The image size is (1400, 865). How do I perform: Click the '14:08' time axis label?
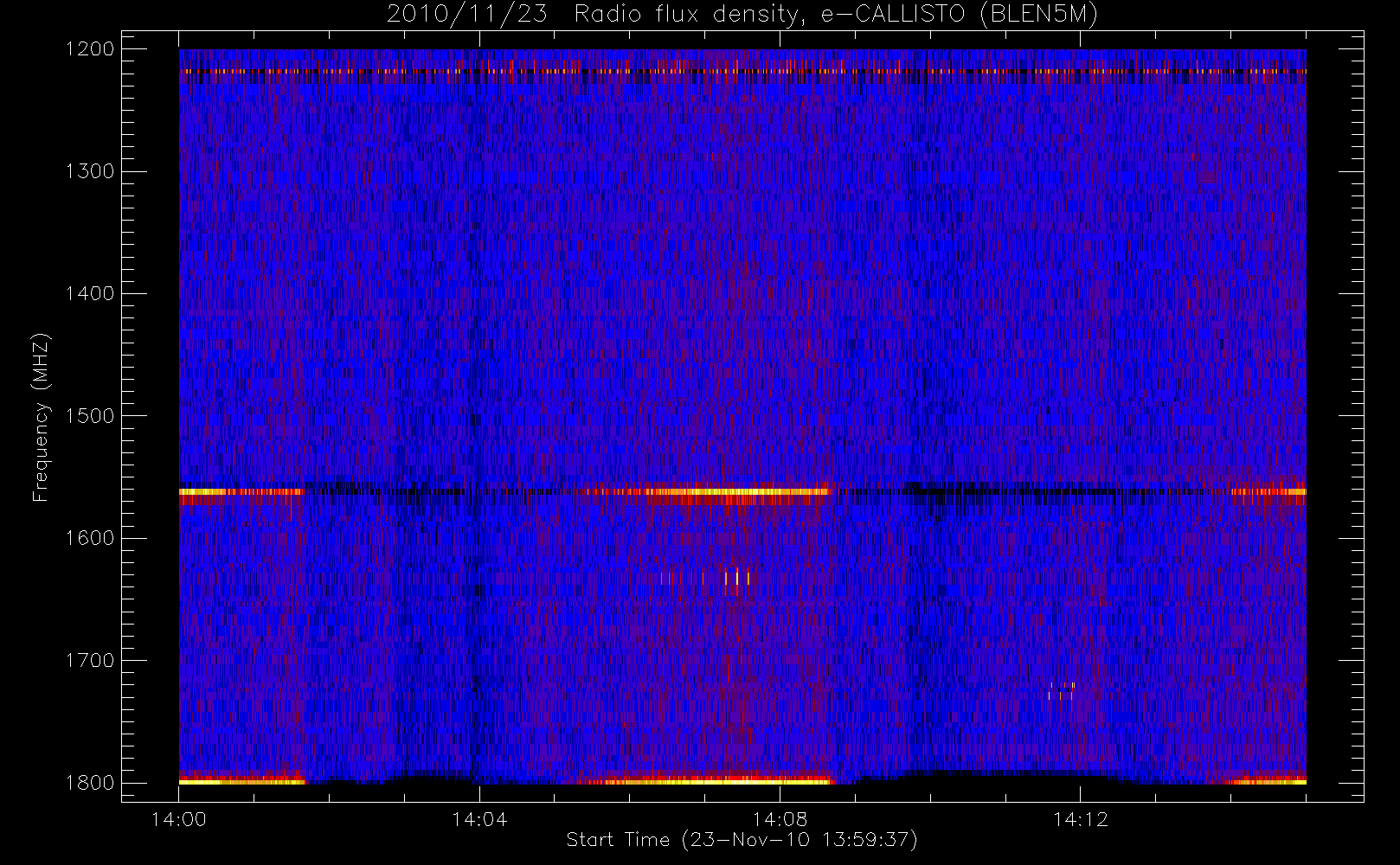point(780,819)
